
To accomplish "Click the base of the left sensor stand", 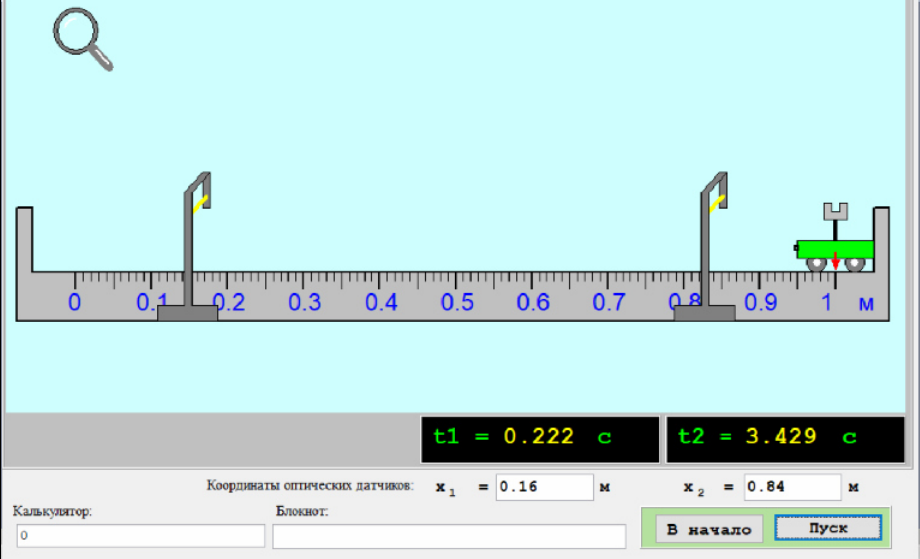I will (x=187, y=313).
